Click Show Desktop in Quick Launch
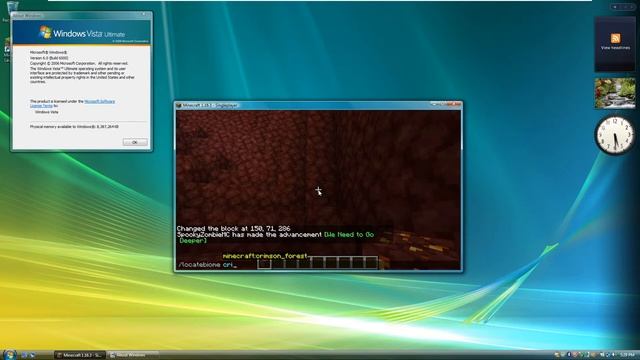 [24, 355]
